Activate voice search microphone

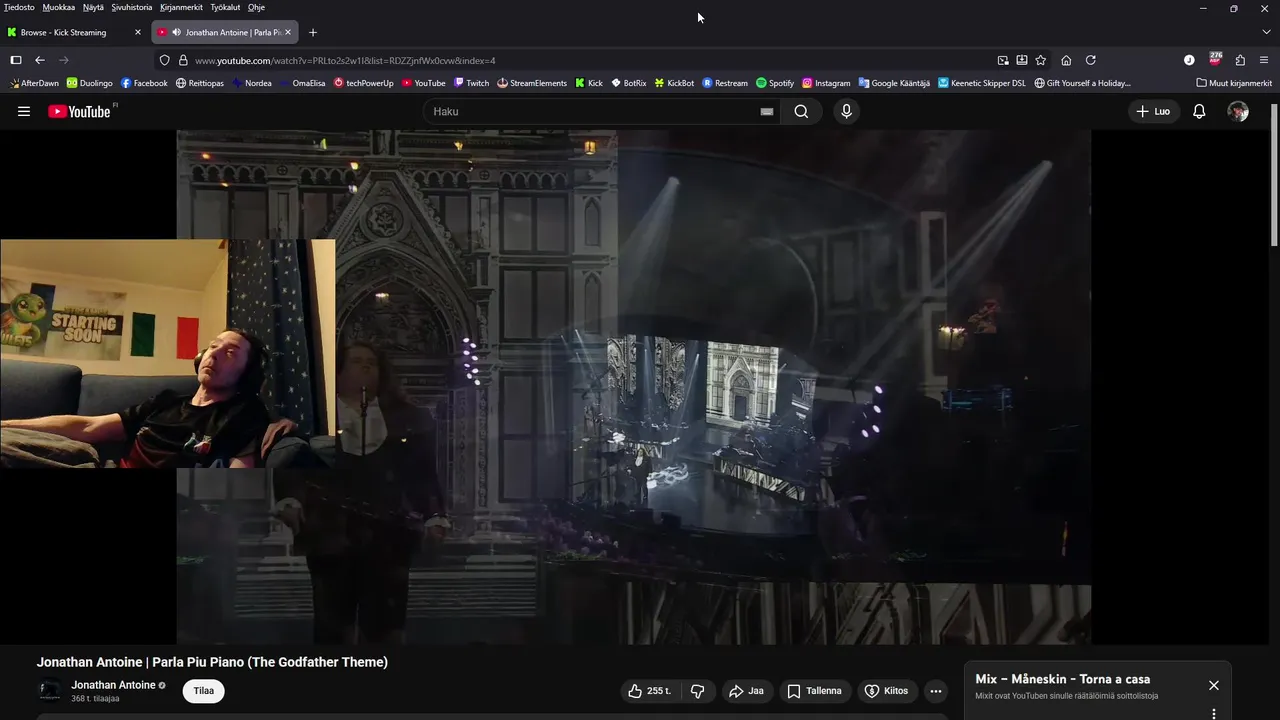846,111
